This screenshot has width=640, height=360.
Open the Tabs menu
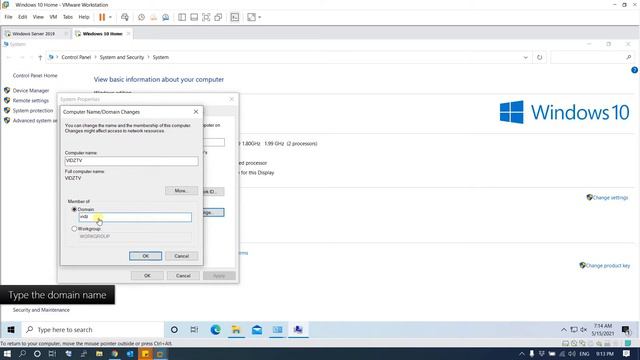pos(68,17)
